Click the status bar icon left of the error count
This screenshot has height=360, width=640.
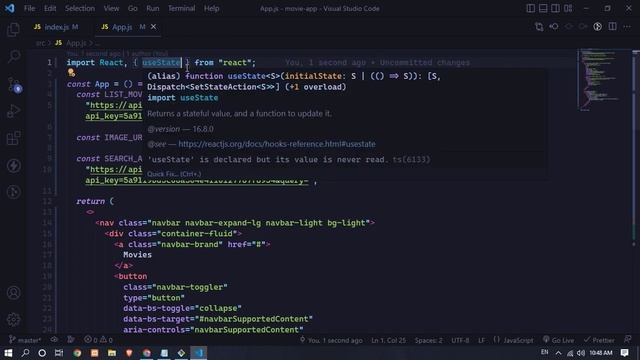pos(71,340)
